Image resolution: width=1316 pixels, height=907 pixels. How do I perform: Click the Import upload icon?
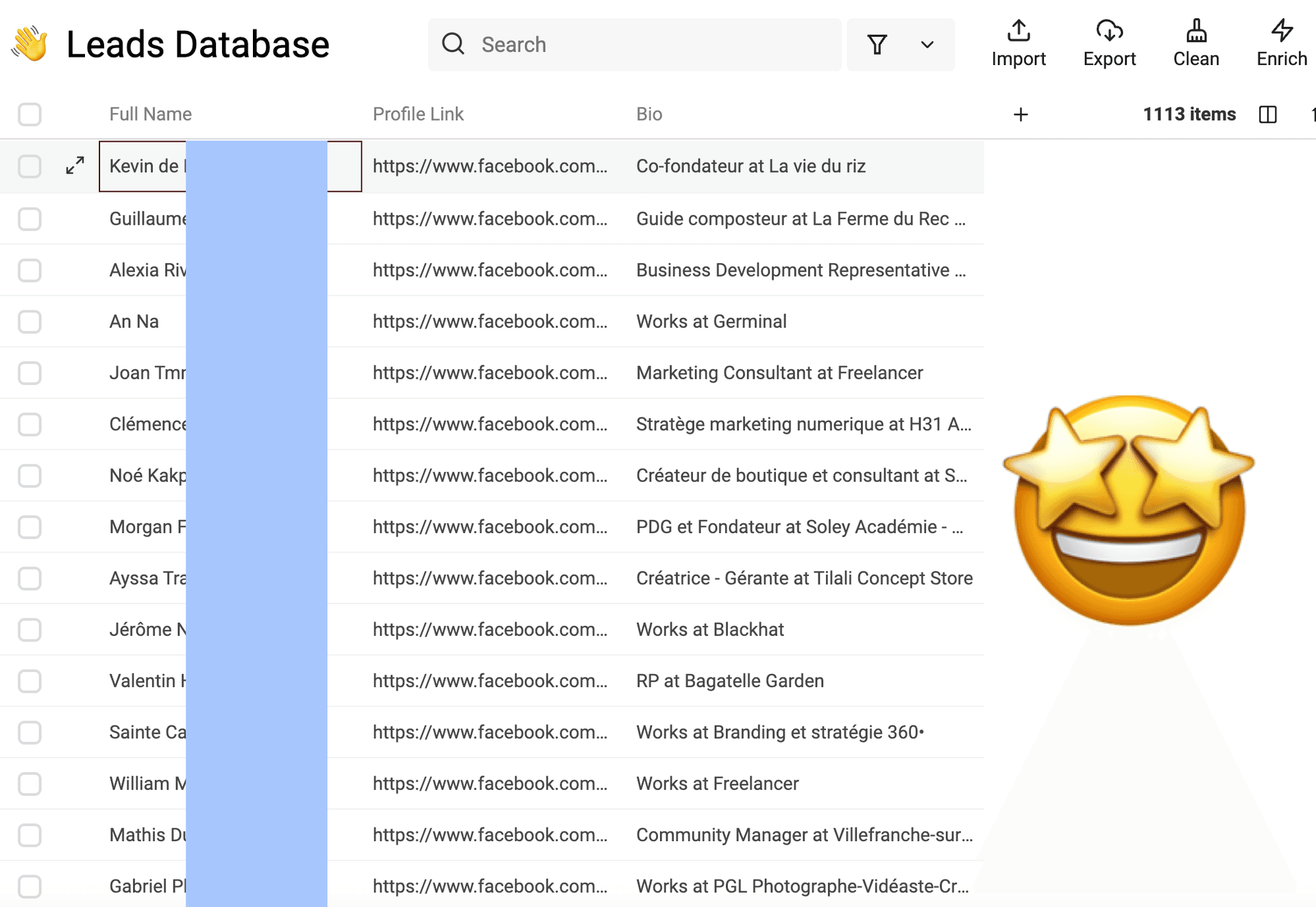pos(1019,31)
